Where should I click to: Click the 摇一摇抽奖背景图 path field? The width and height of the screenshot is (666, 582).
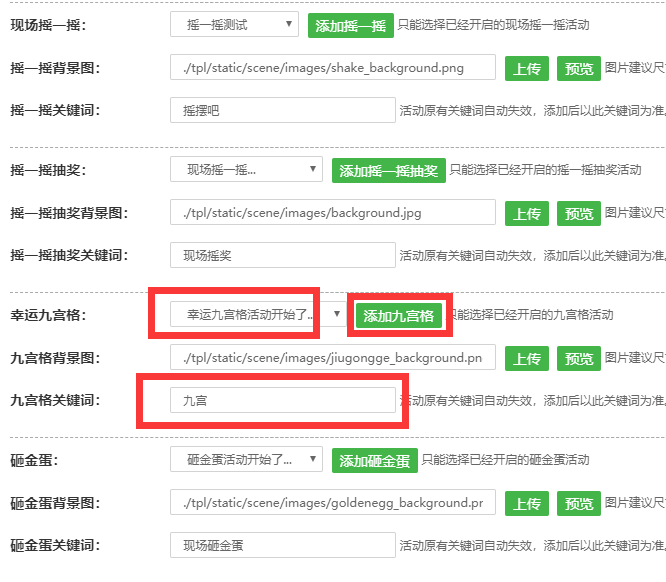point(332,213)
